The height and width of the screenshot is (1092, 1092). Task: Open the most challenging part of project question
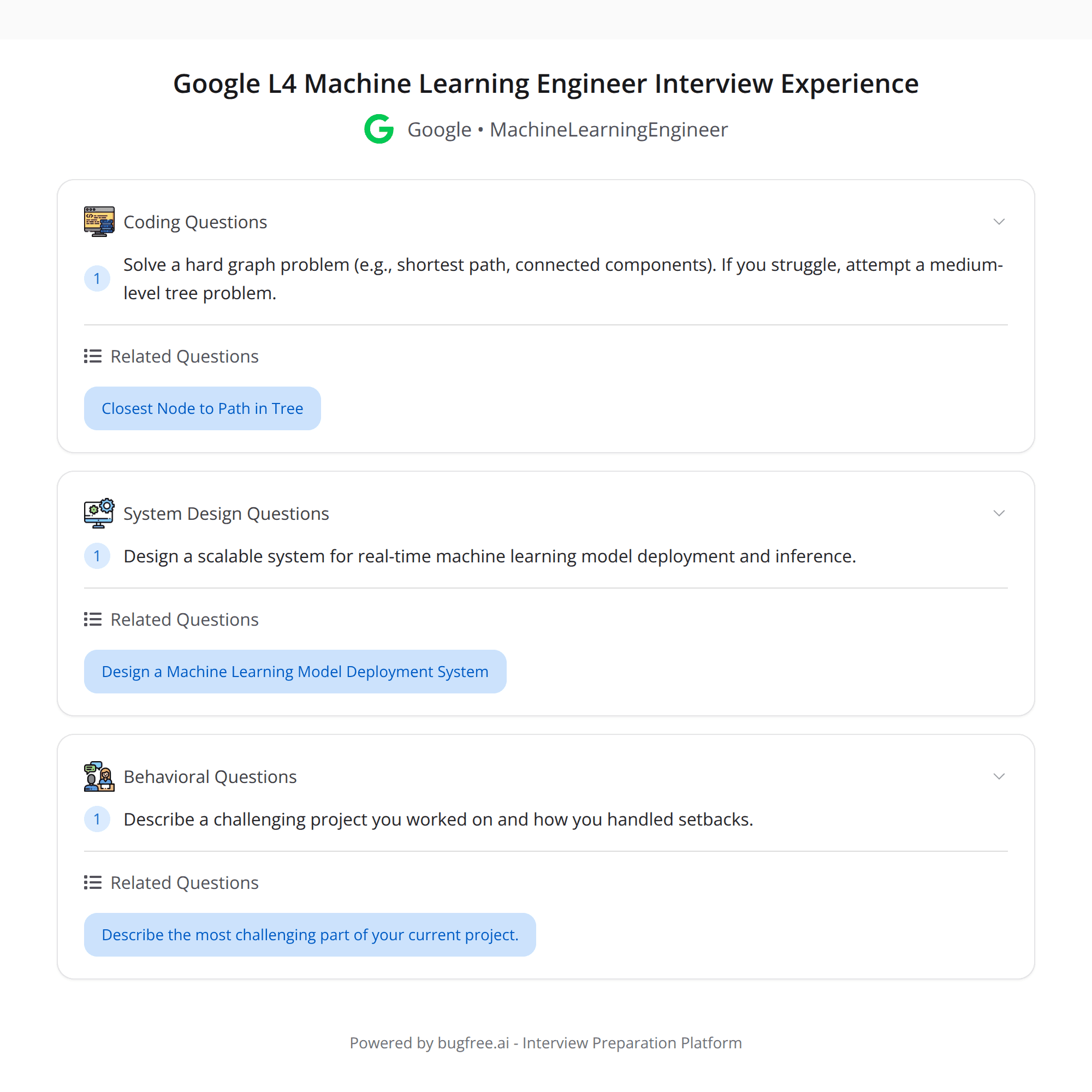tap(310, 934)
